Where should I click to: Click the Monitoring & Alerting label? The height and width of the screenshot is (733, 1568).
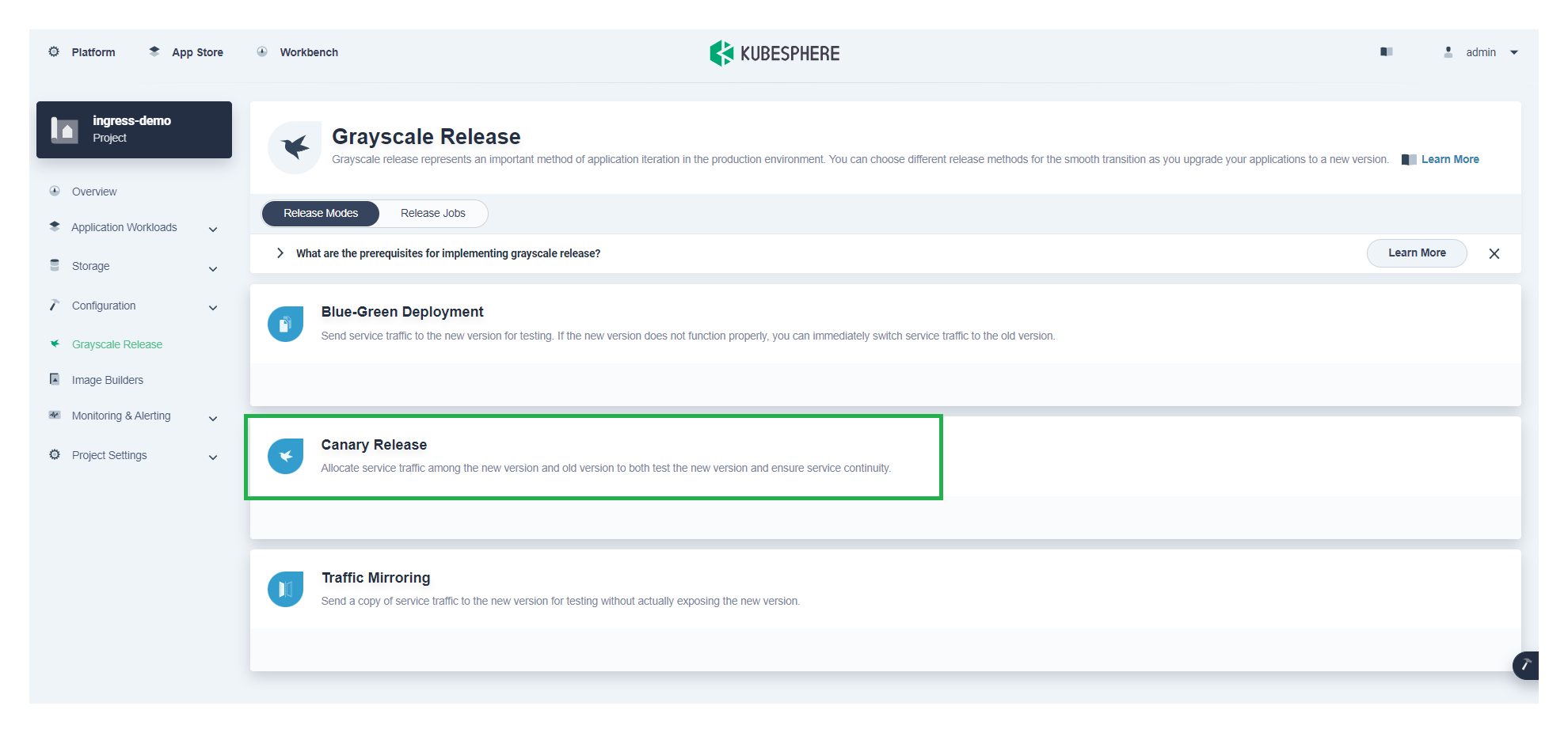121,416
